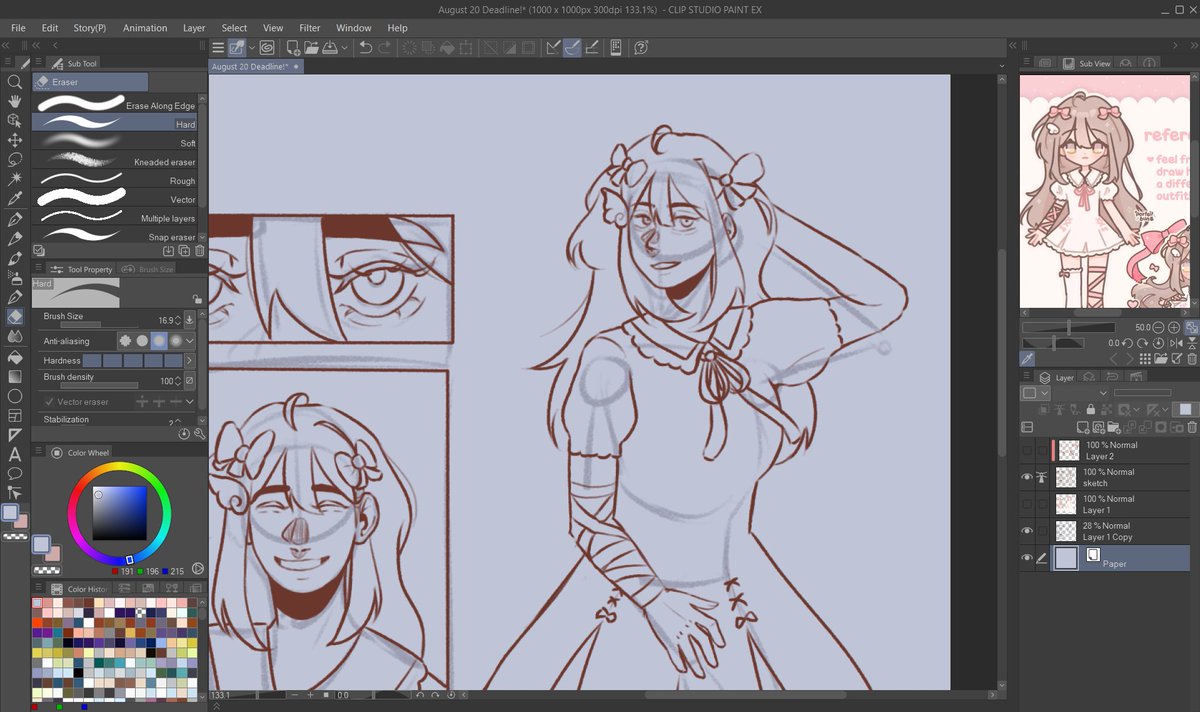Hide the sketch layer
Viewport: 1200px width, 712px height.
click(1027, 477)
